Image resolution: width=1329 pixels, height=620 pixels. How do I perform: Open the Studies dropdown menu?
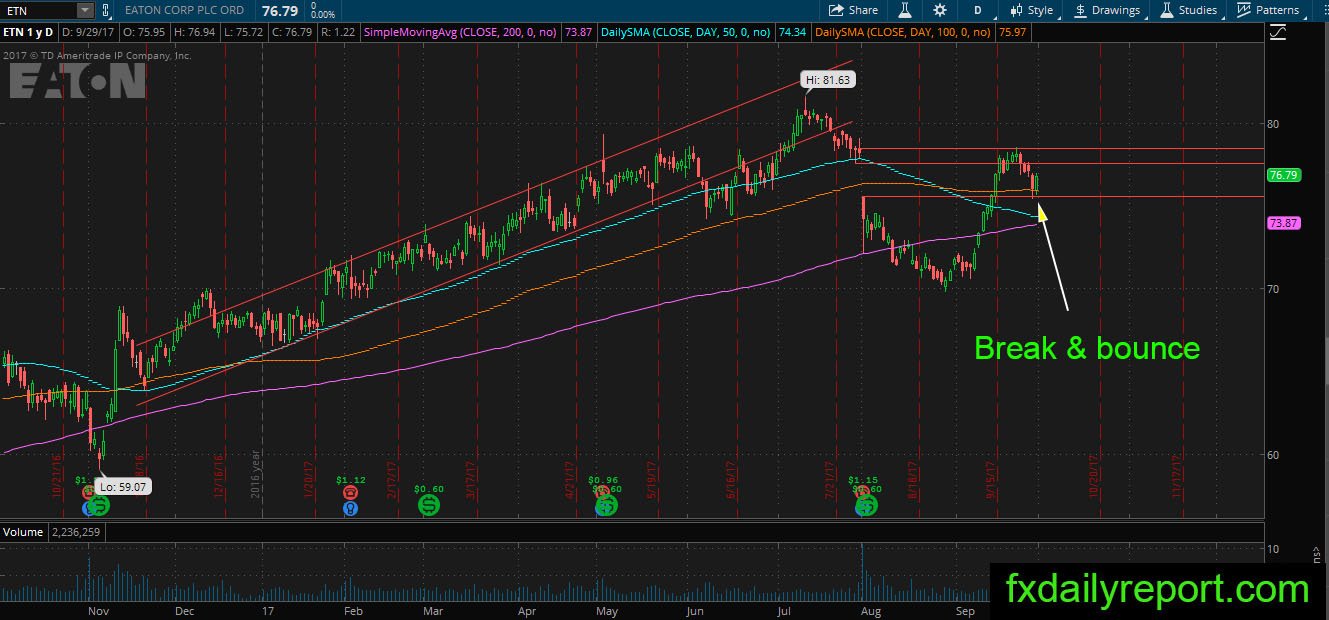pyautogui.click(x=1189, y=10)
